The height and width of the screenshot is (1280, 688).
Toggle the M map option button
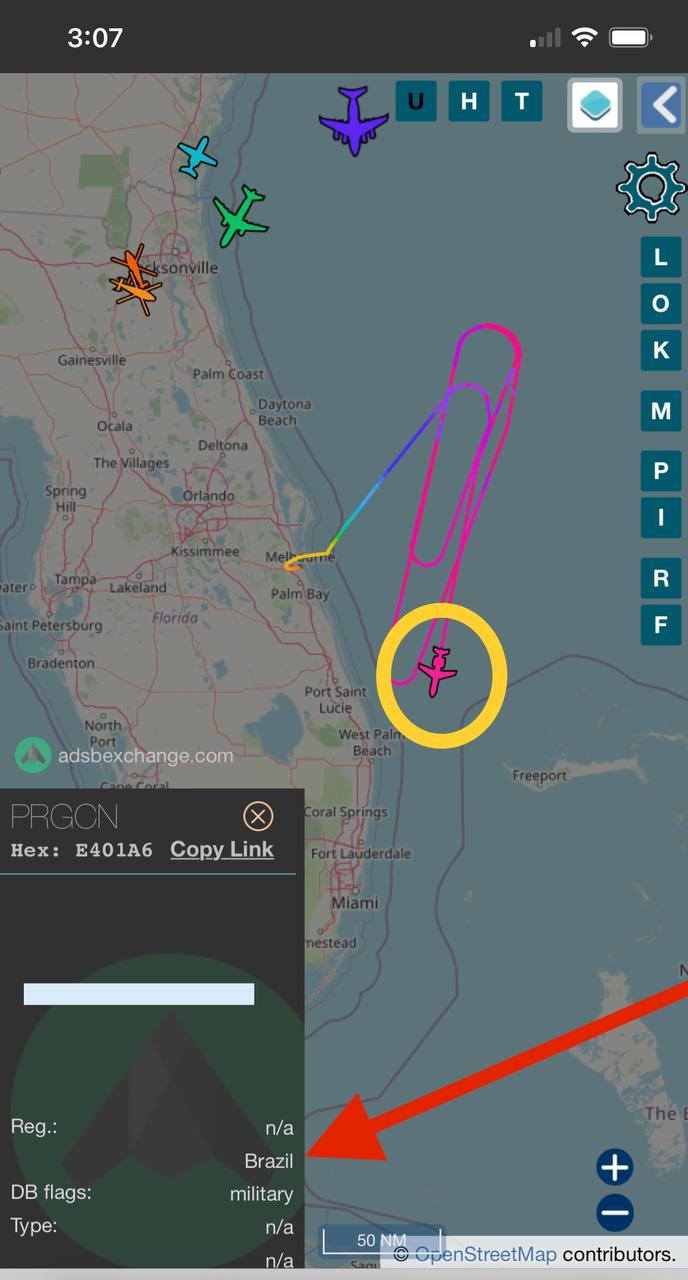(661, 410)
